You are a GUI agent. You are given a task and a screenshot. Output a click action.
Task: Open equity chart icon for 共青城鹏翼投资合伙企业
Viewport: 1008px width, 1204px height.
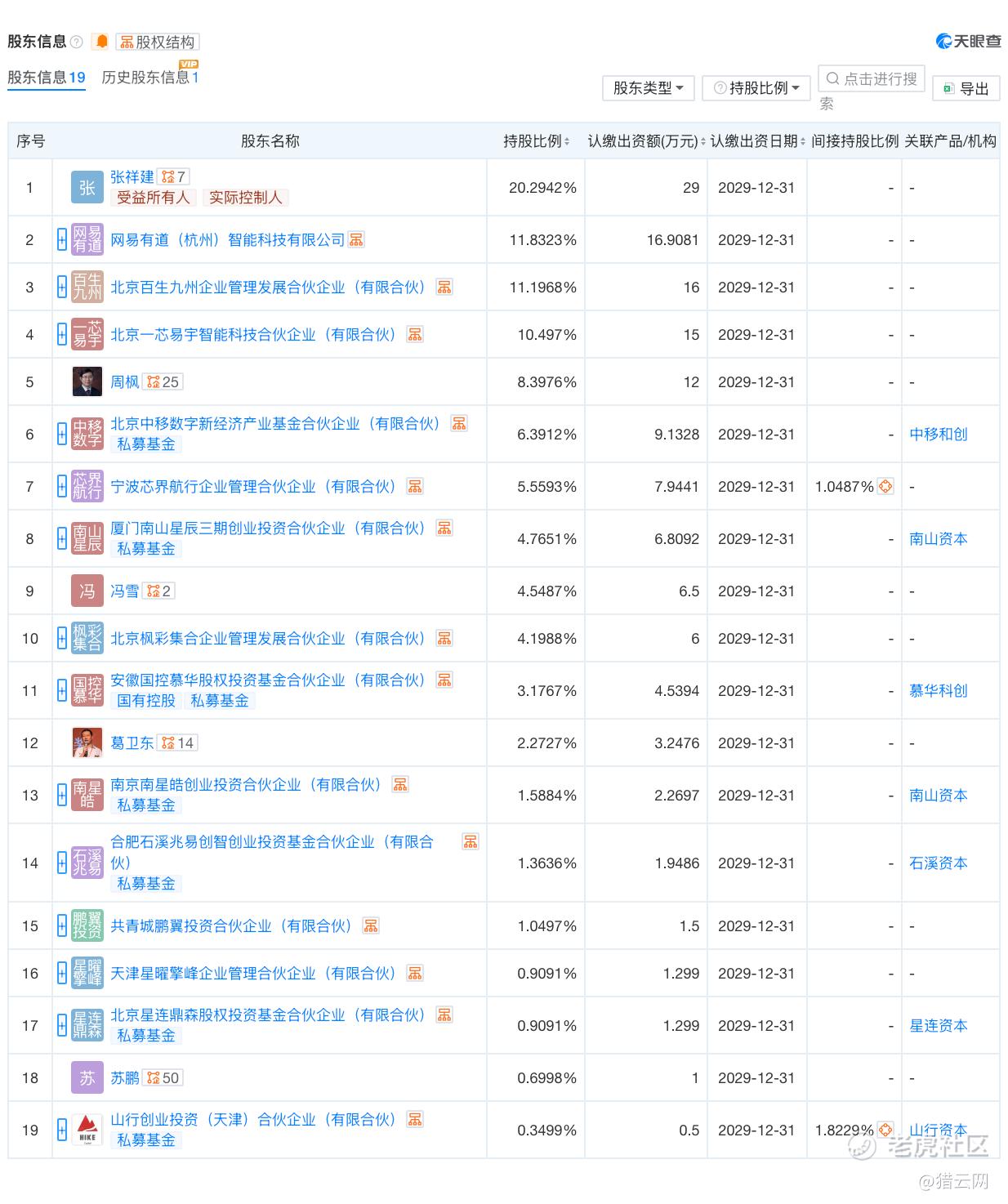[371, 926]
